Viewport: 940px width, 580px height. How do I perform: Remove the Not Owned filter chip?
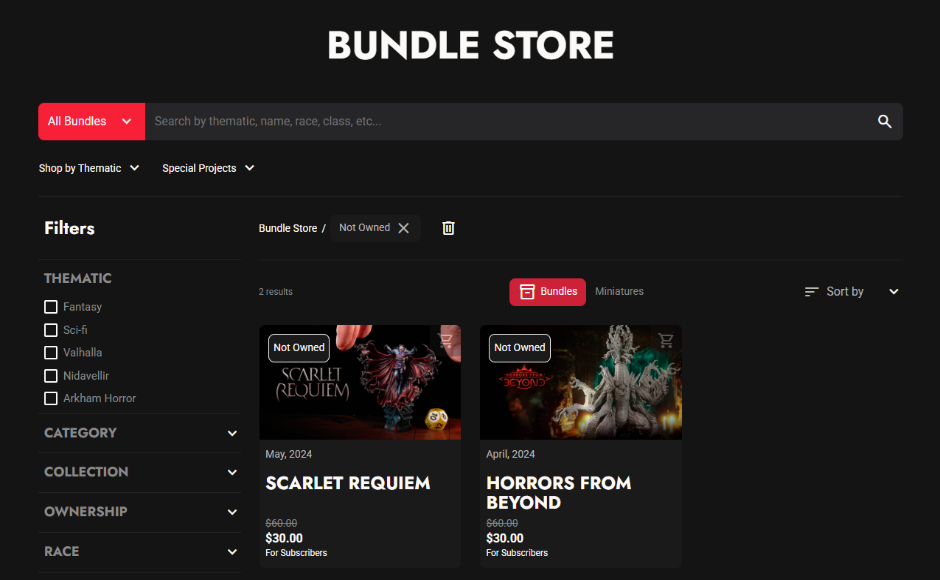404,228
